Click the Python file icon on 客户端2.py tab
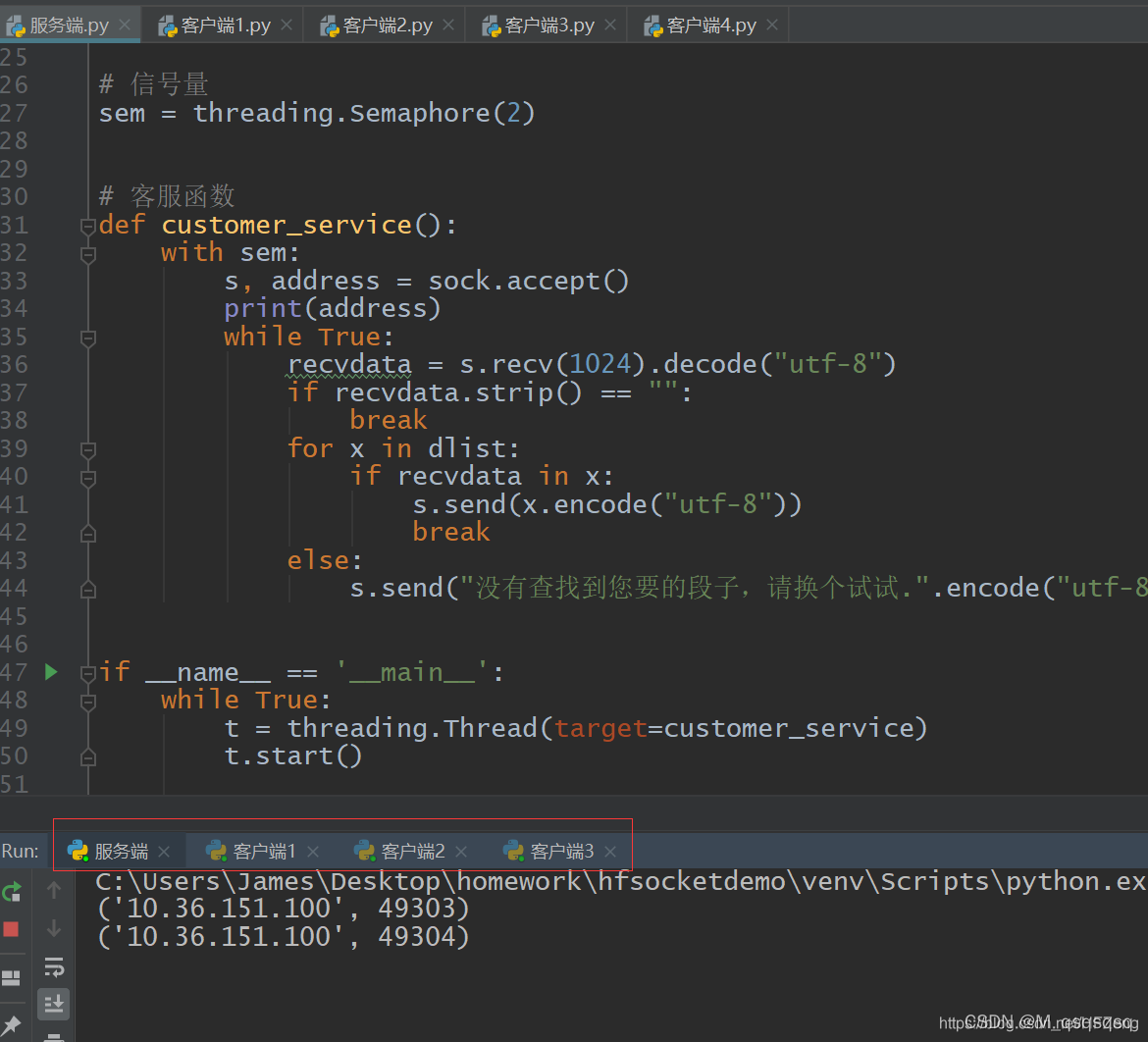This screenshot has height=1042, width=1148. click(330, 26)
